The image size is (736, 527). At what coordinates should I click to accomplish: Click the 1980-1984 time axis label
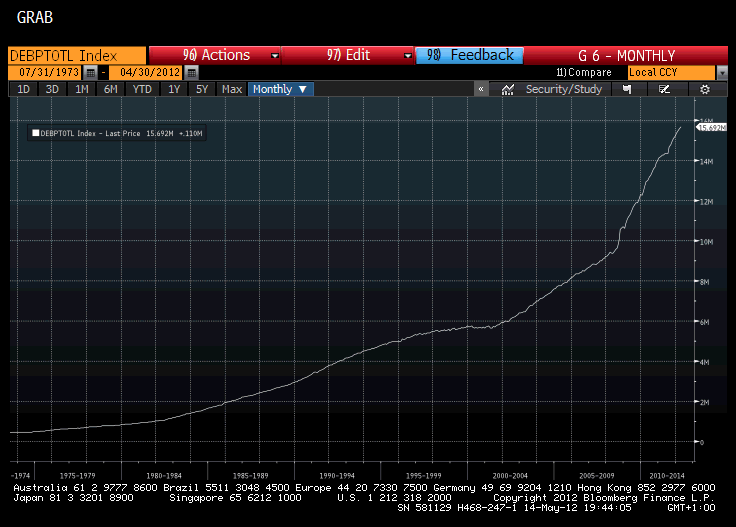(164, 475)
